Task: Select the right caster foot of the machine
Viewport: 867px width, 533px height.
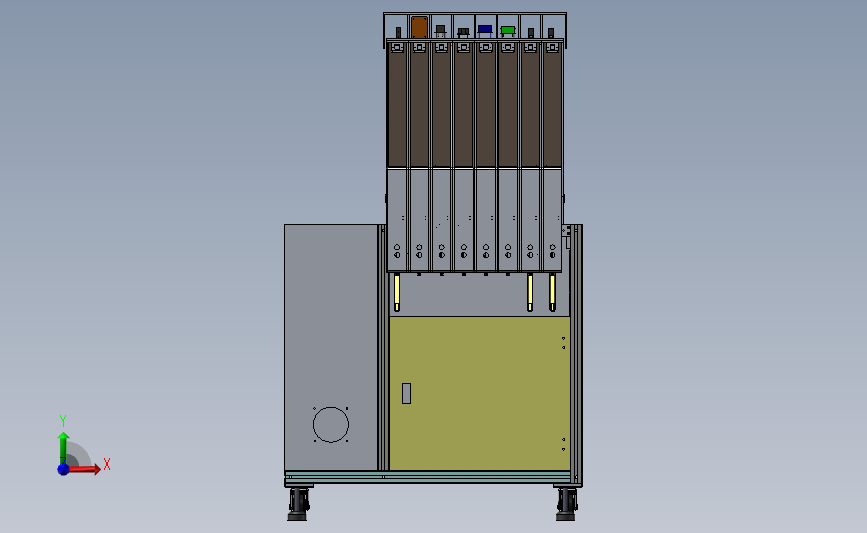Action: click(x=567, y=504)
